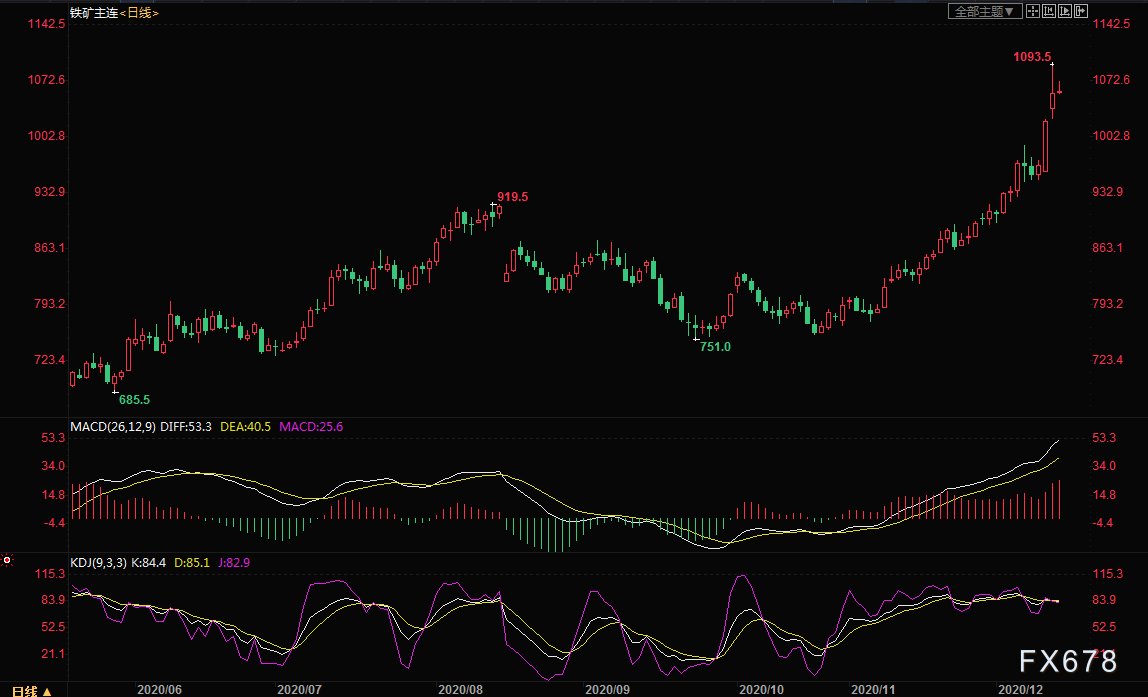Click the 1093.5 high price marker
The width and height of the screenshot is (1148, 697).
coord(1032,56)
